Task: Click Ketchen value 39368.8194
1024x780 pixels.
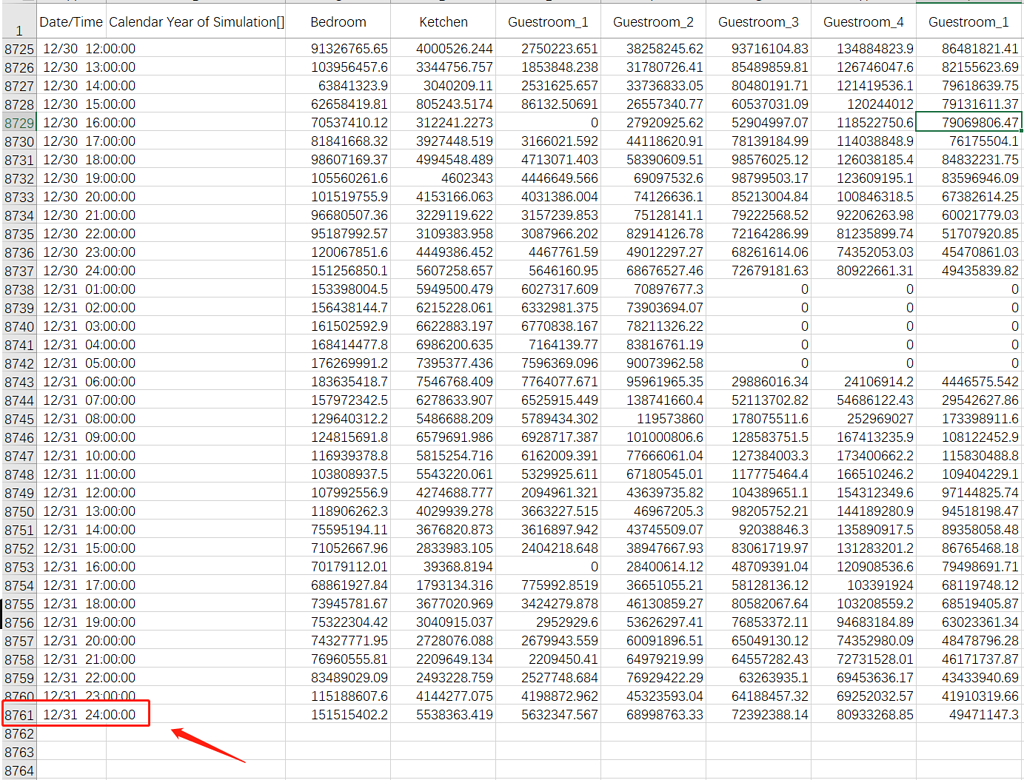Action: pos(443,566)
